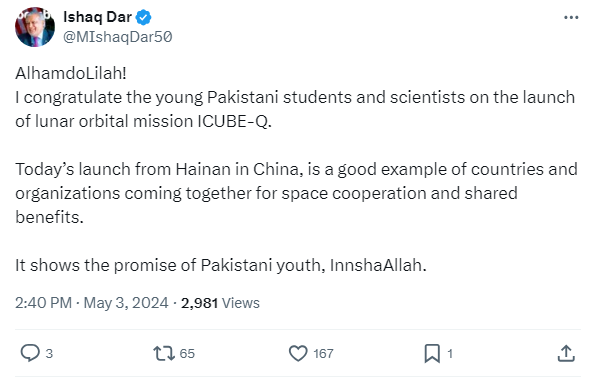The width and height of the screenshot is (591, 382).
Task: Open the three-dot more options menu
Action: (571, 17)
